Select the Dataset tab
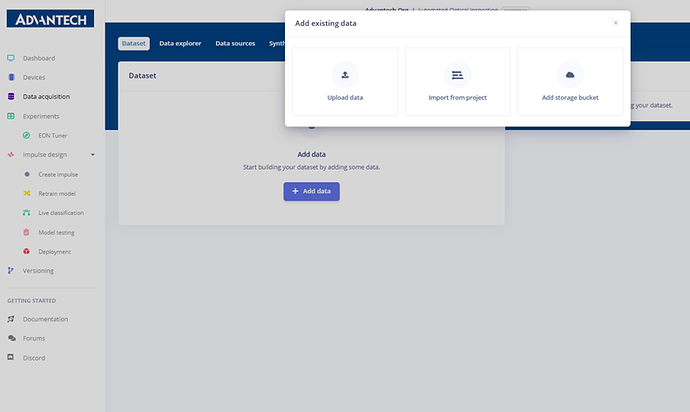Screen dimensions: 690x412 point(134,44)
